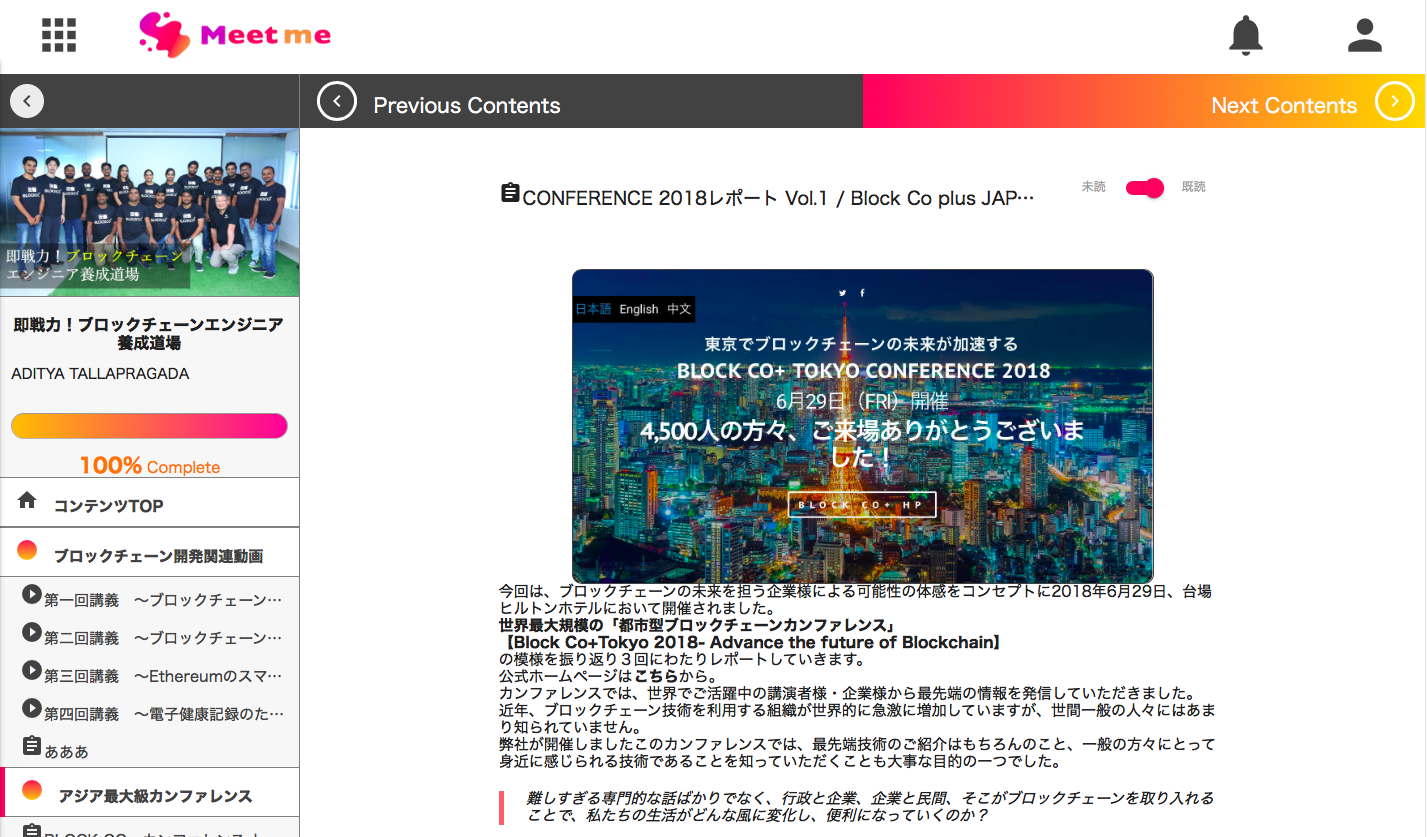Viewport: 1427px width, 837px height.
Task: Click gradient circle beside ブロックチェーン開発関連動画
Action: (28, 551)
